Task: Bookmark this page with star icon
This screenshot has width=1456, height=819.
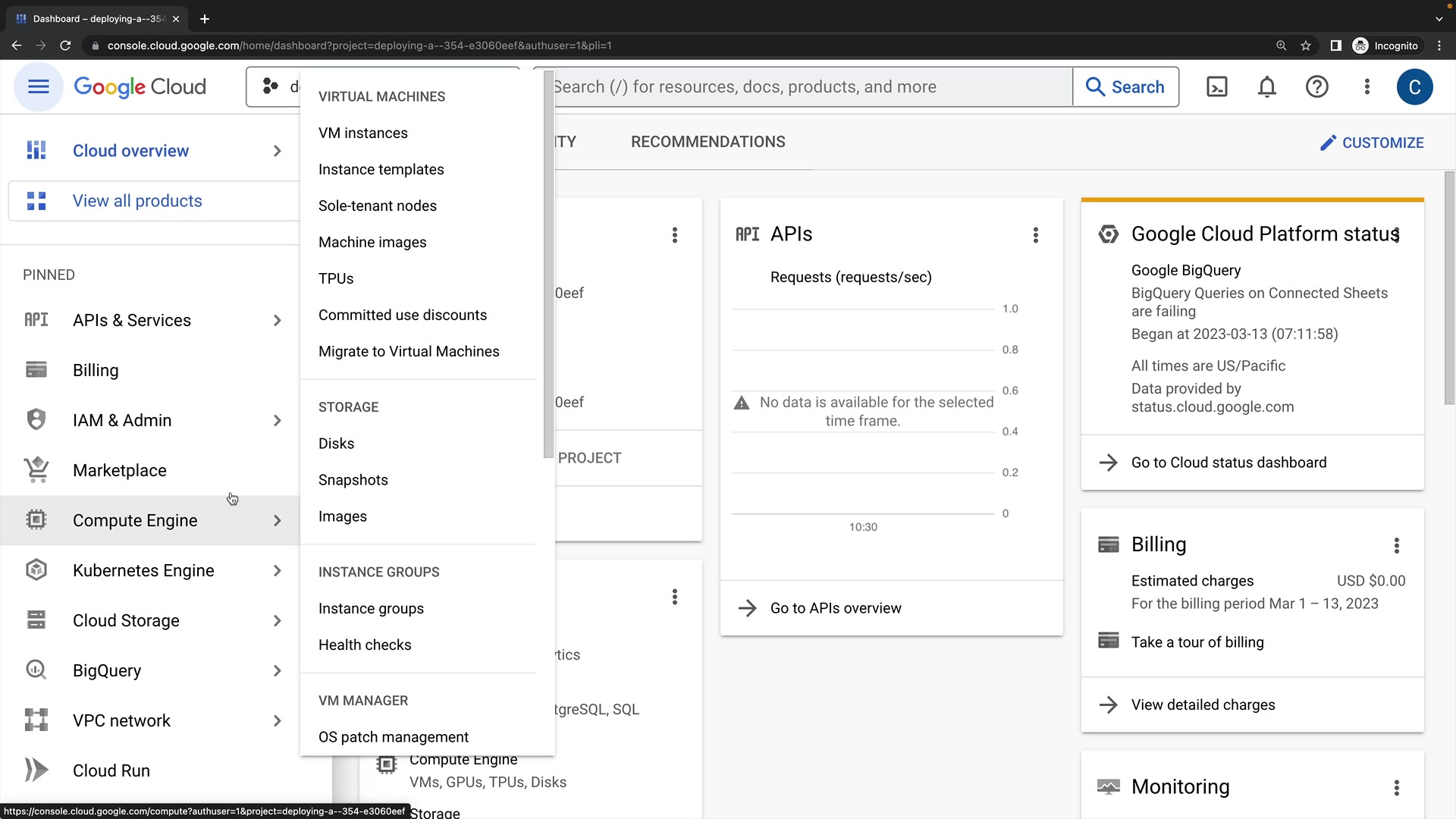Action: click(x=1305, y=45)
